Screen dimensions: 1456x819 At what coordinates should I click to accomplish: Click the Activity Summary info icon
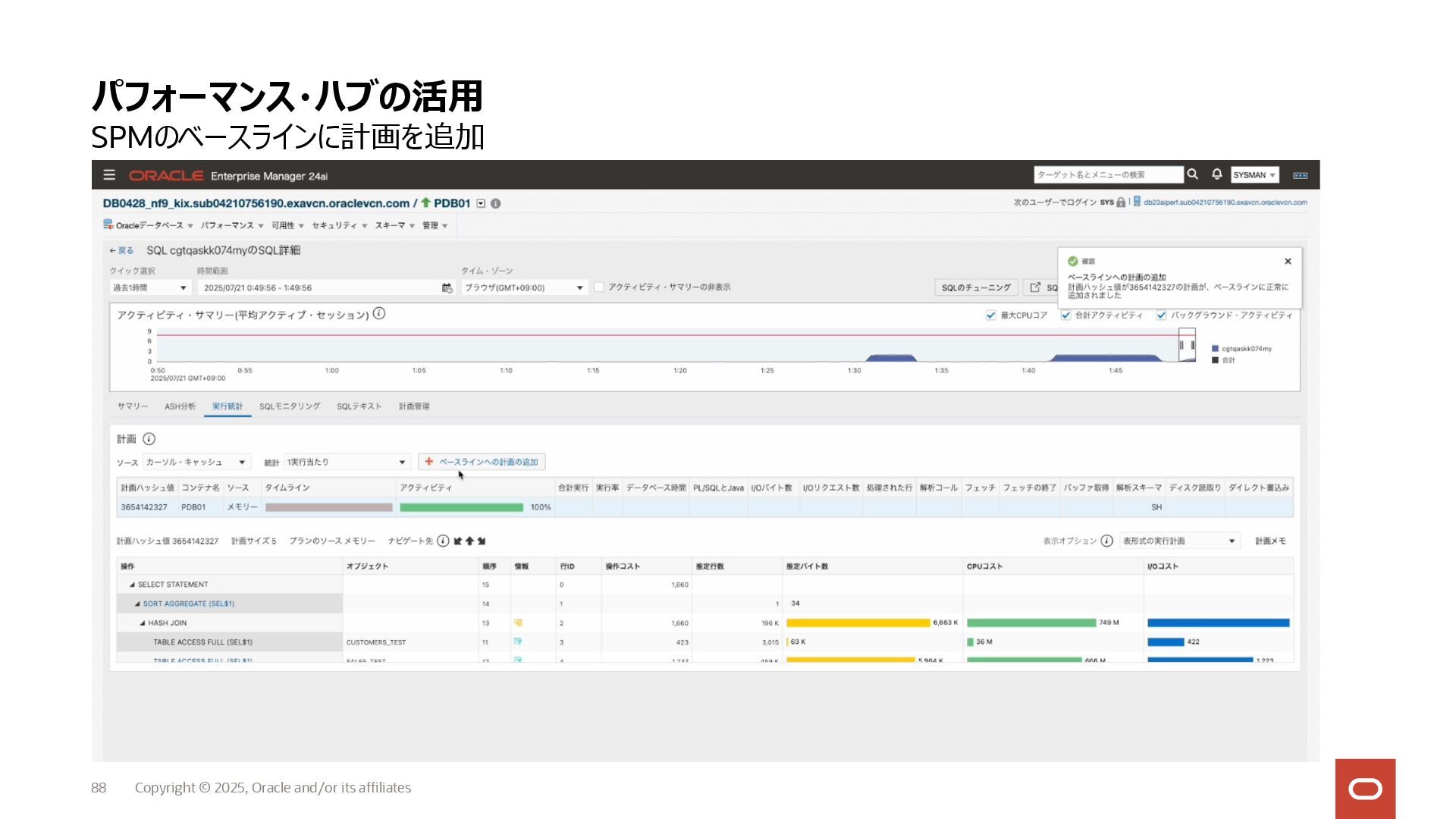[x=379, y=313]
